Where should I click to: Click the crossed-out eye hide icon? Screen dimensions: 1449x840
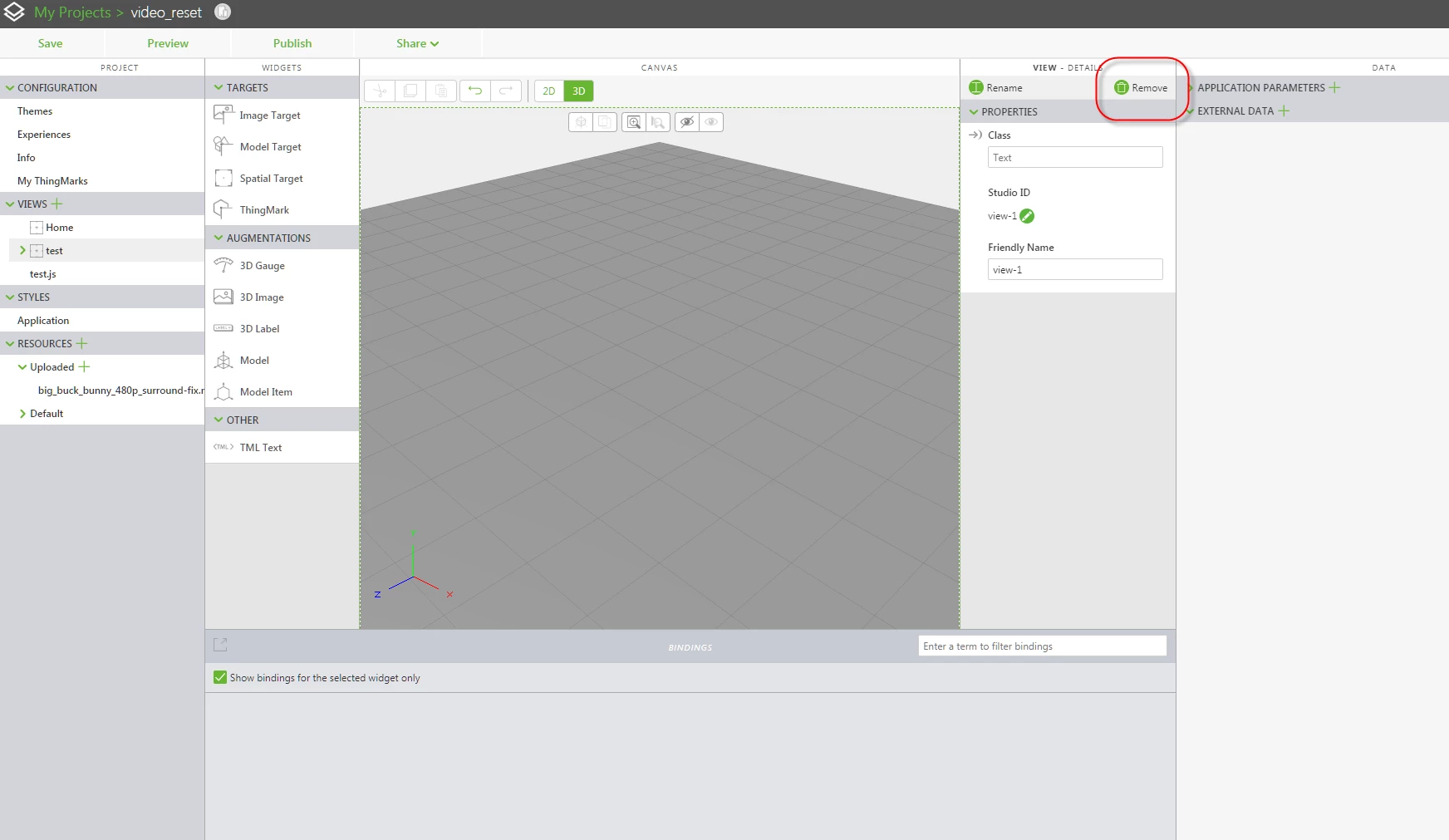(687, 122)
